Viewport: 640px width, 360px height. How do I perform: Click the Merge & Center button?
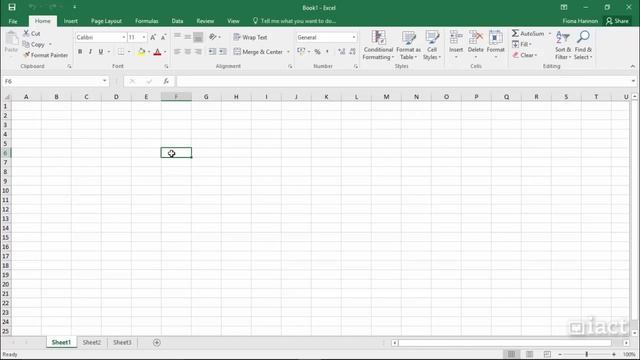coord(258,52)
